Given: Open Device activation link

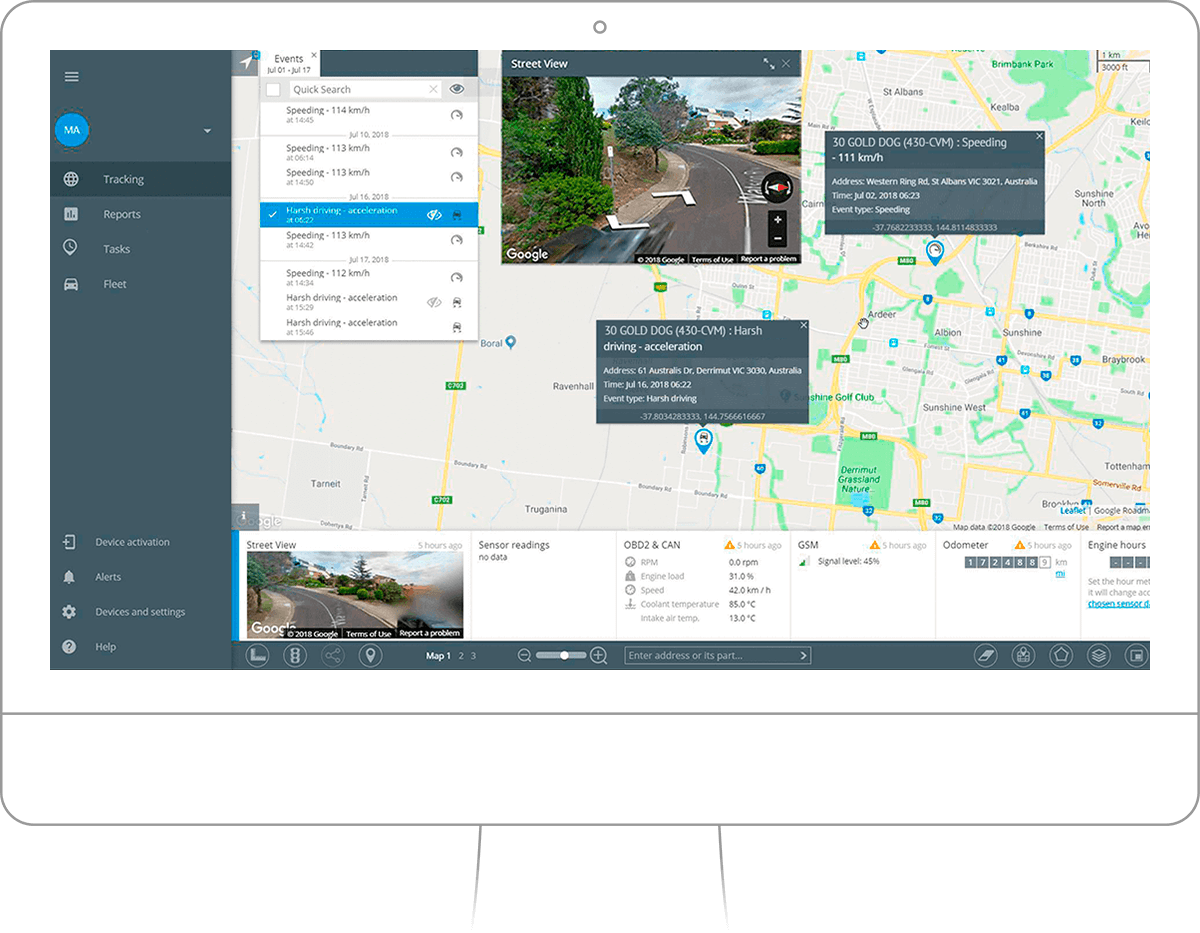Looking at the screenshot, I should click(x=132, y=542).
